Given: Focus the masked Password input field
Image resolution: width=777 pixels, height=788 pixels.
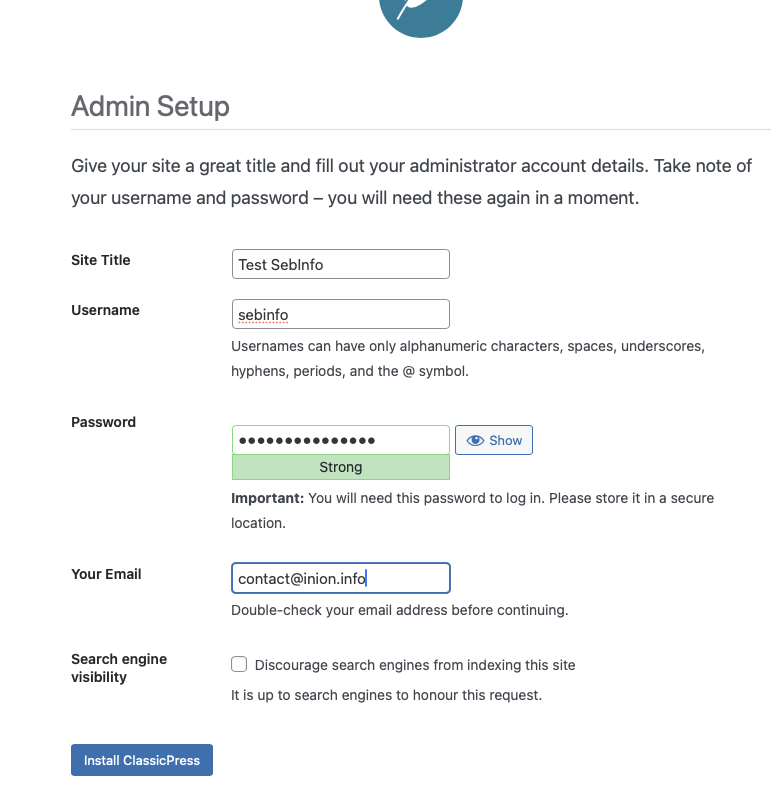Looking at the screenshot, I should pyautogui.click(x=340, y=440).
